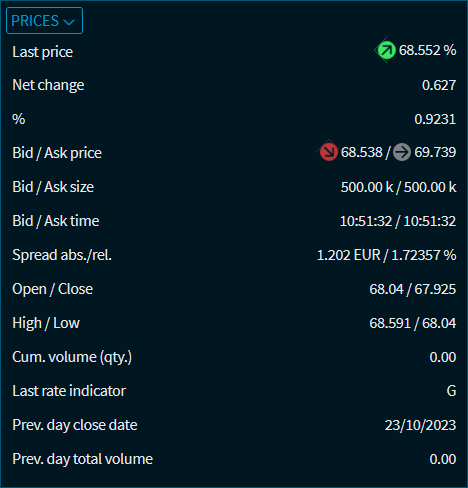Click the chevron beside PRICES
This screenshot has width=468, height=488.
point(69,22)
